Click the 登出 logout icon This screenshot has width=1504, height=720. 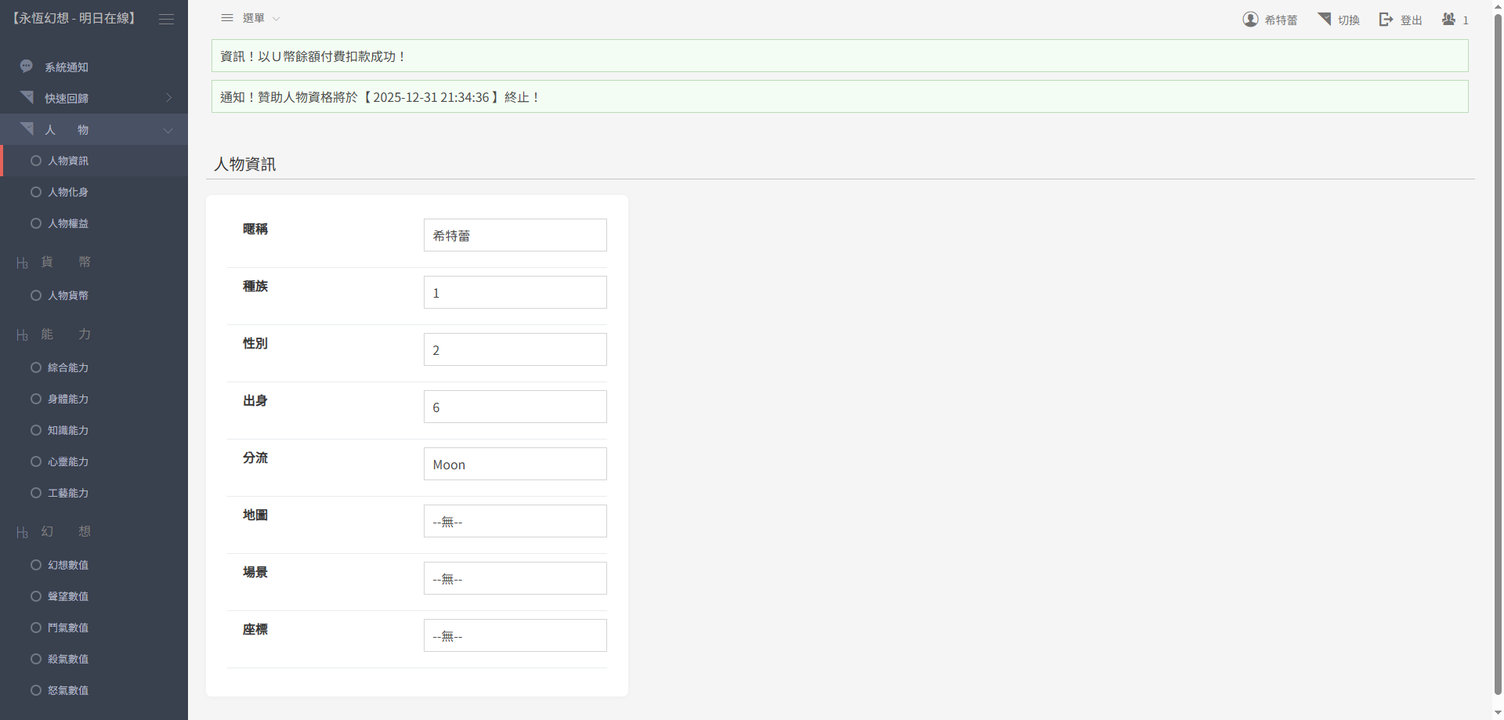1386,19
